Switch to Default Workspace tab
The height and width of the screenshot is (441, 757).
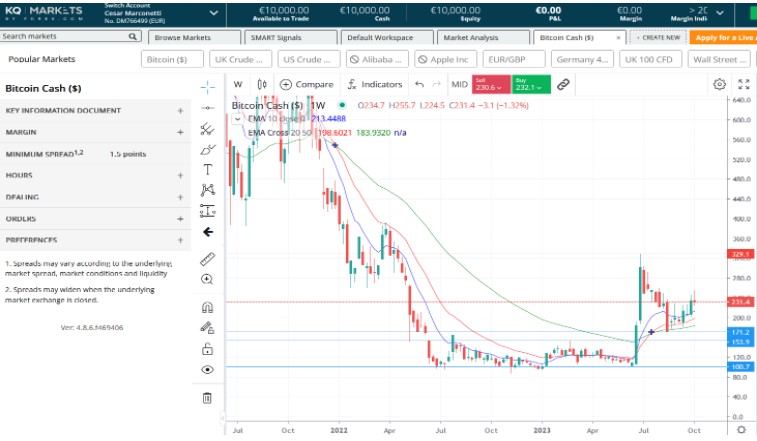(387, 38)
